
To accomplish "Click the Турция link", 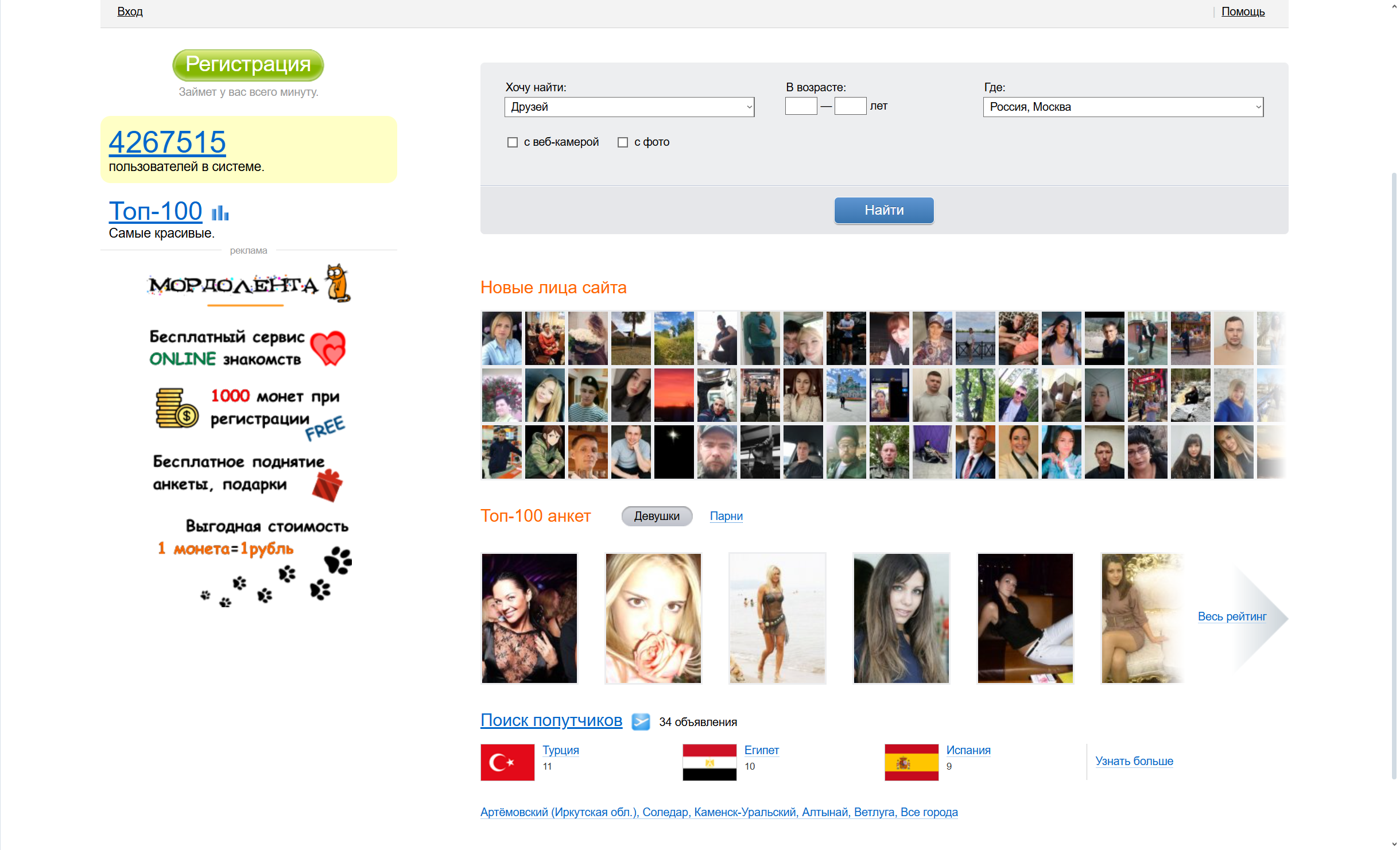I will (561, 750).
